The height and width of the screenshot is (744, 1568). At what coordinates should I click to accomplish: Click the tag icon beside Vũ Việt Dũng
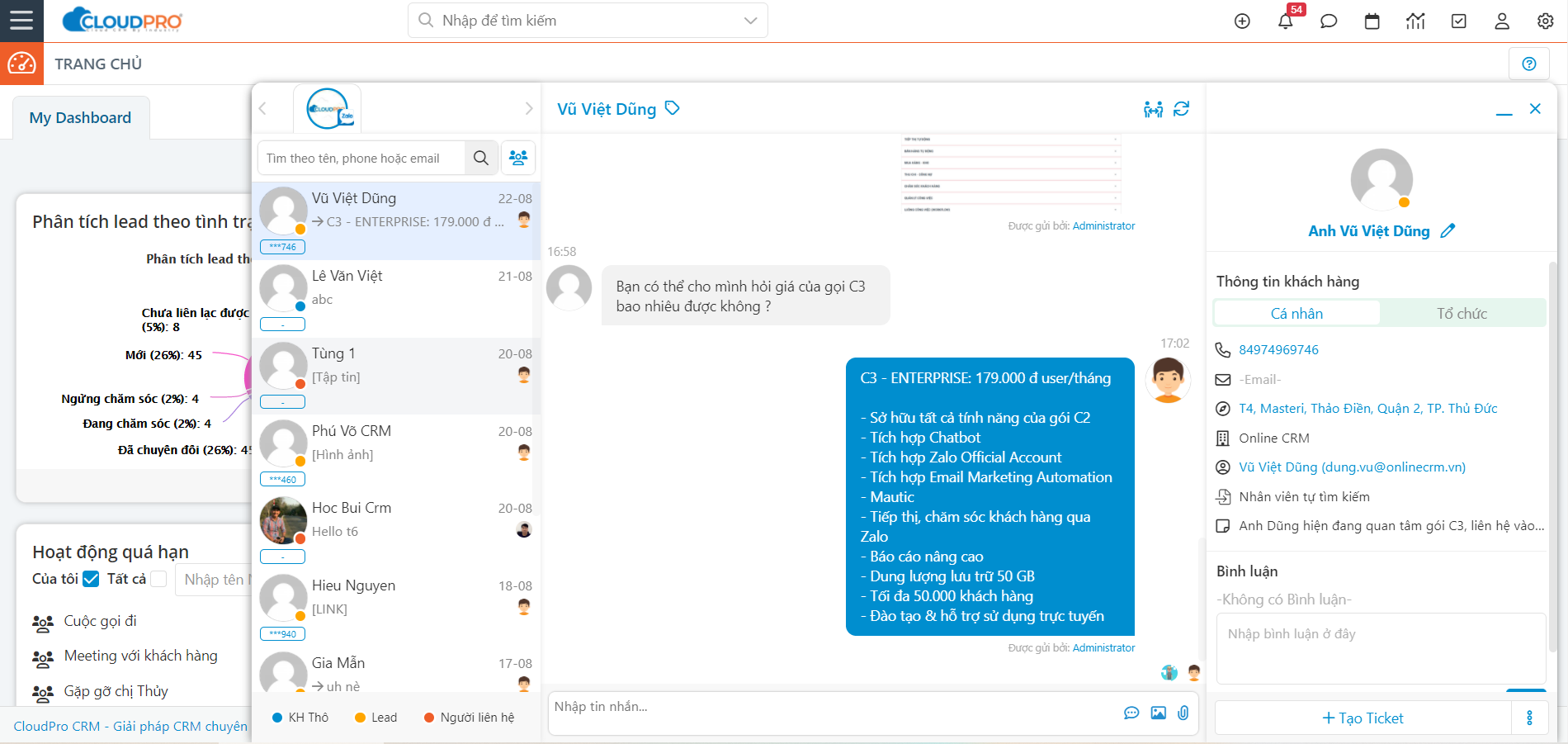(x=673, y=108)
